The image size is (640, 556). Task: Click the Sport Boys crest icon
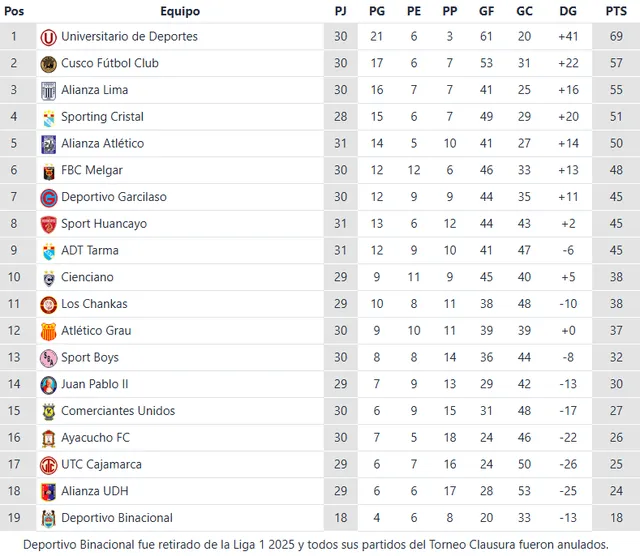[x=48, y=358]
